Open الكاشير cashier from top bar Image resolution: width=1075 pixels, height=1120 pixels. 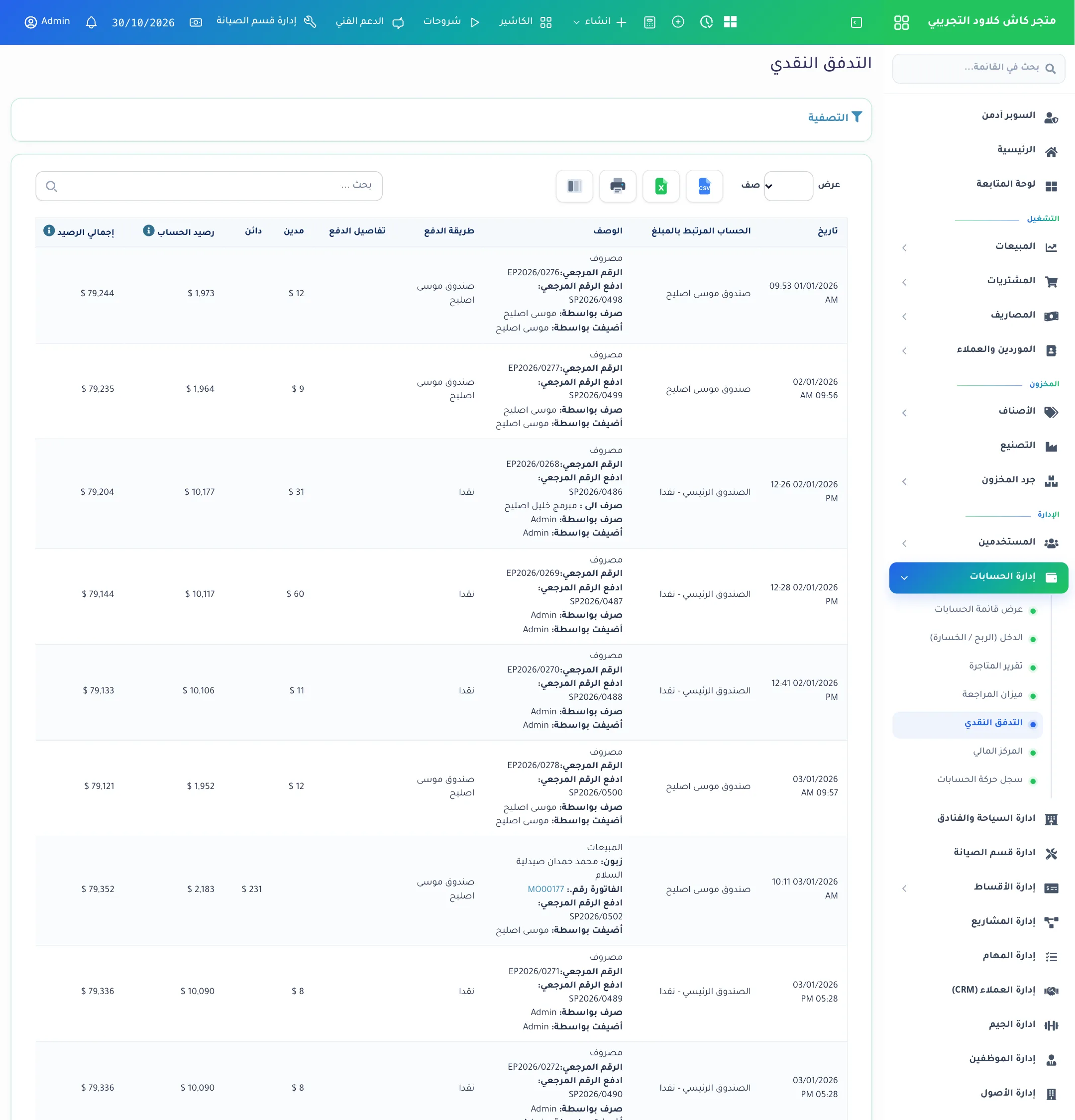pos(526,22)
